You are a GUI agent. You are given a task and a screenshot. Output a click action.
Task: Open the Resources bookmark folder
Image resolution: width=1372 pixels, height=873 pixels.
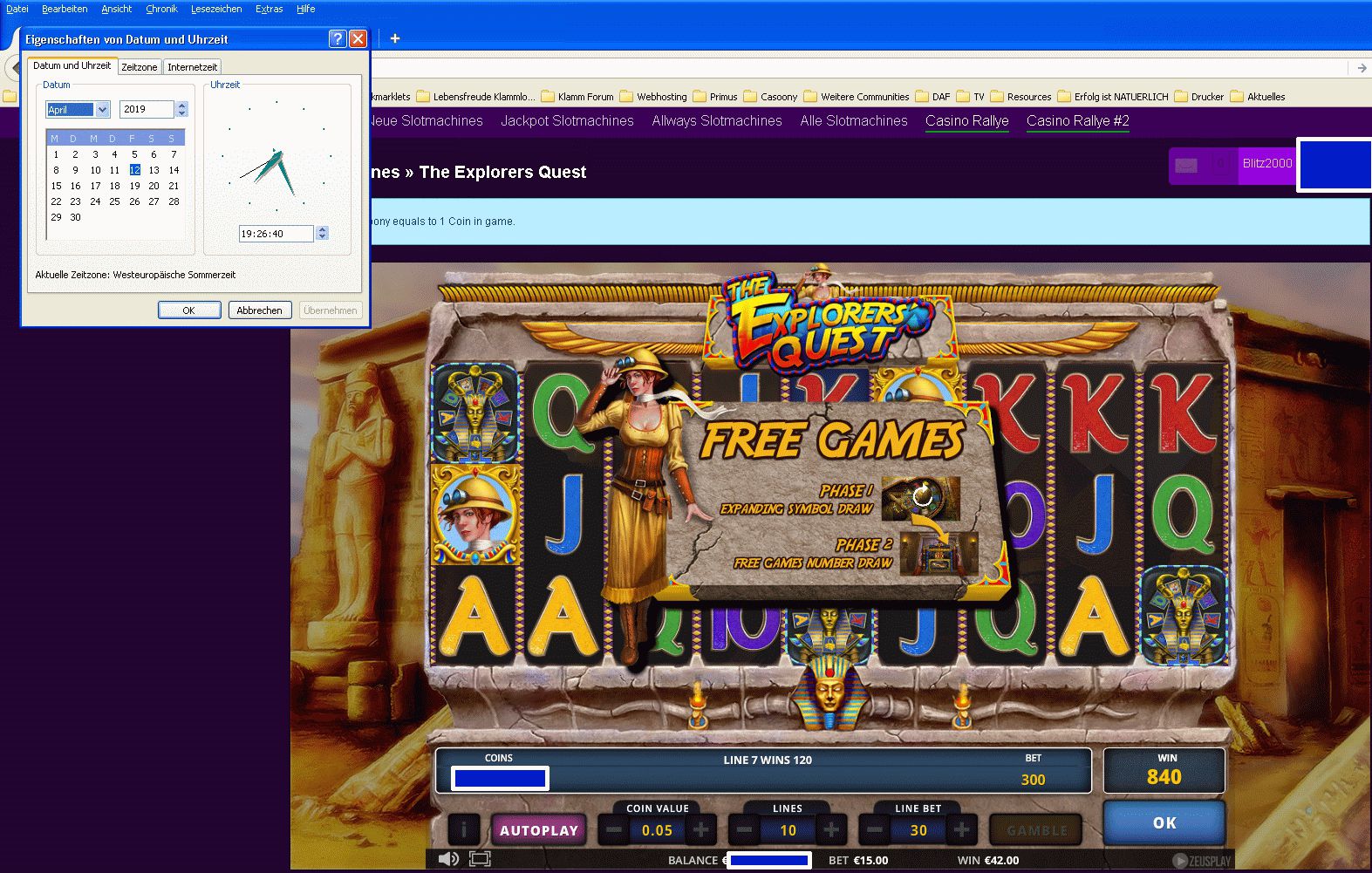pyautogui.click(x=1020, y=97)
